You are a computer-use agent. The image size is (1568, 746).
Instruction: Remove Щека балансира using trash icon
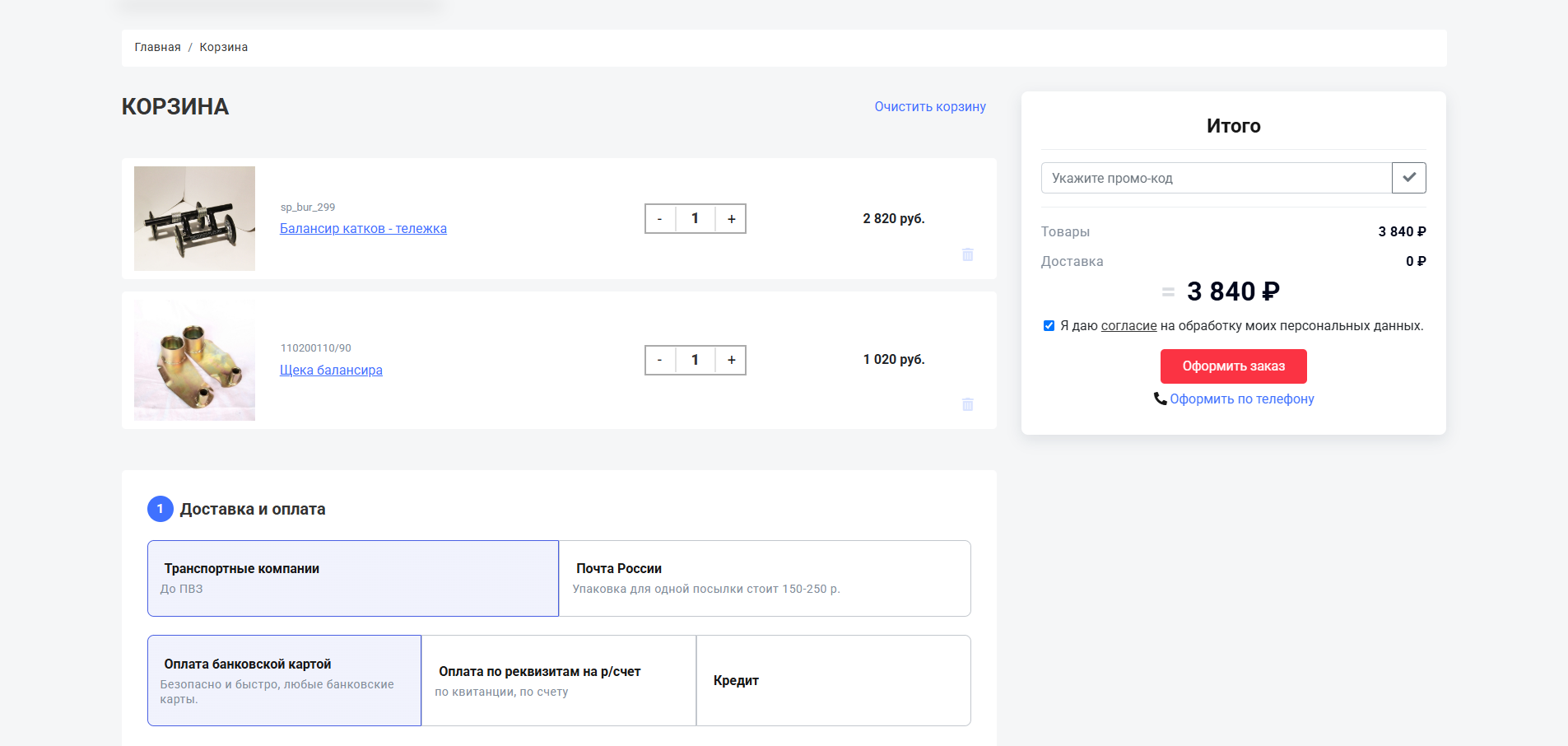[x=968, y=404]
